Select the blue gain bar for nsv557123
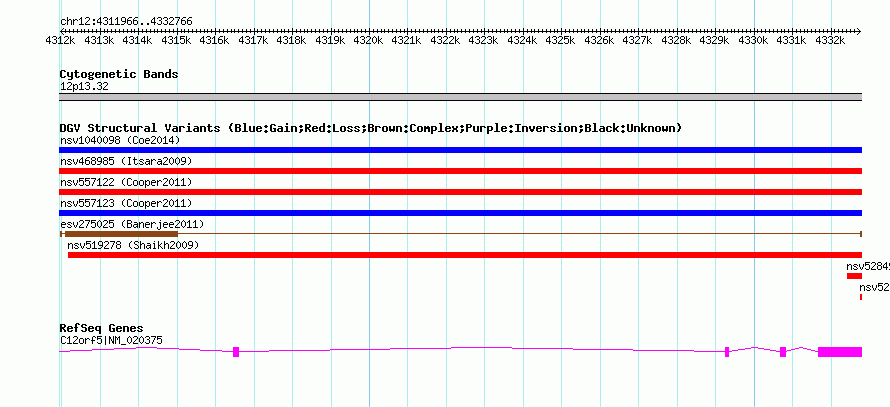 (x=460, y=213)
